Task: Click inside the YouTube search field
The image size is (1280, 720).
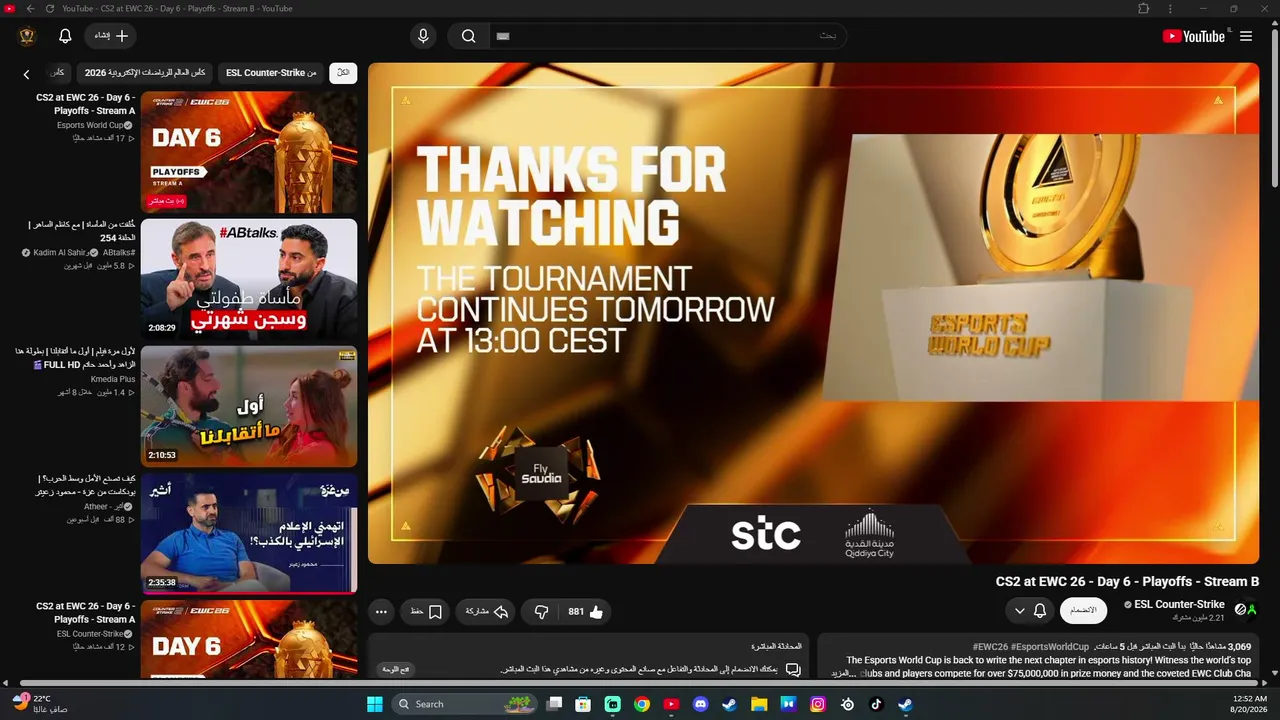Action: click(668, 36)
